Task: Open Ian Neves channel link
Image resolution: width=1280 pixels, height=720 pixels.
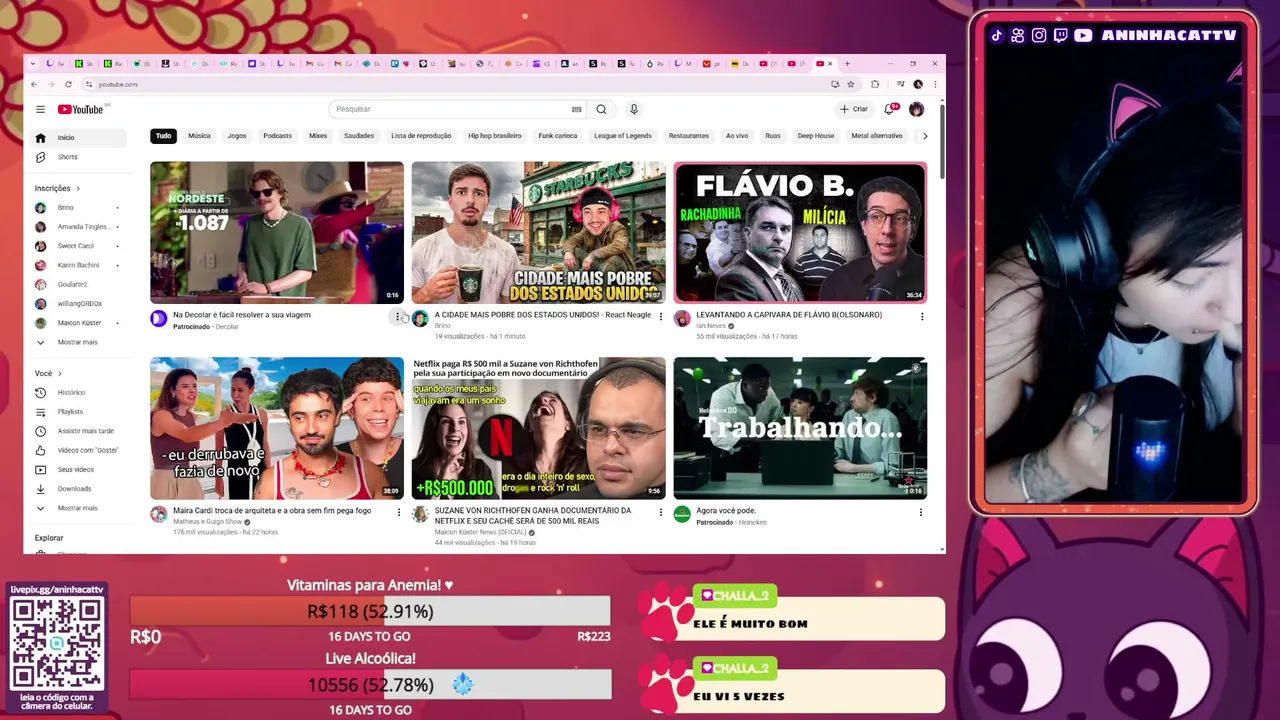Action: pos(711,326)
